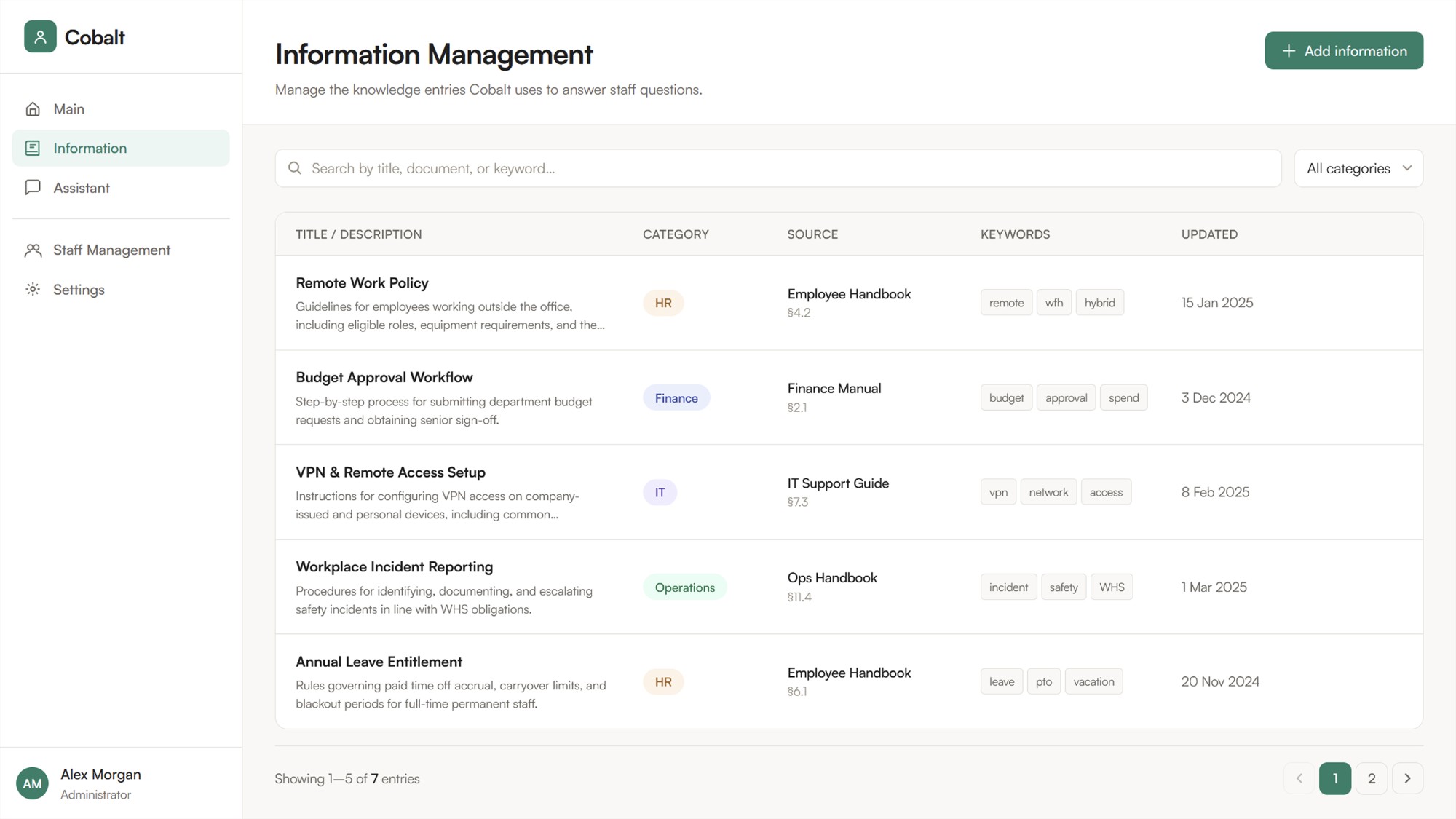Click the 'WHS' keyword tag
Viewport: 1456px width, 819px height.
1112,587
